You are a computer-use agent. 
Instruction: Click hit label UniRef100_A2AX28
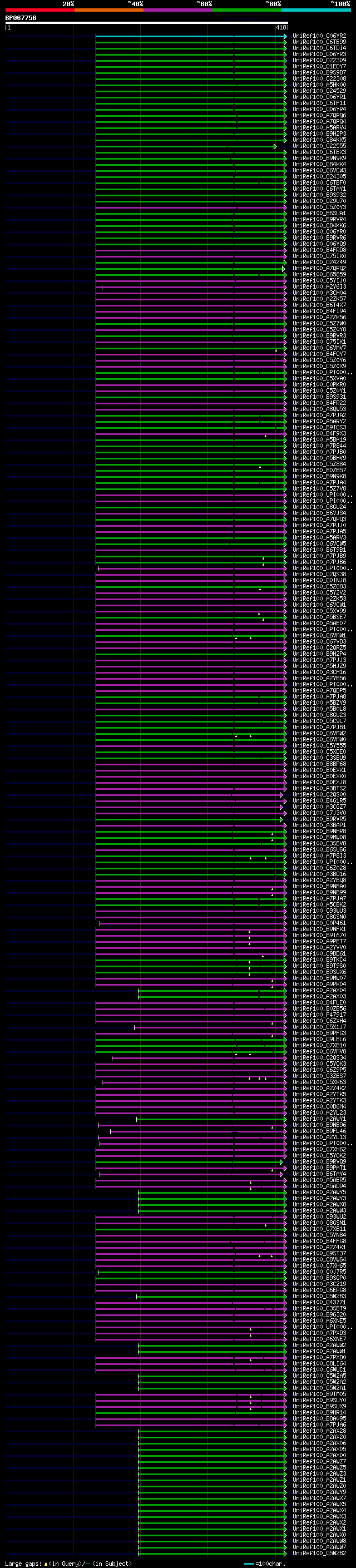(x=319, y=1431)
